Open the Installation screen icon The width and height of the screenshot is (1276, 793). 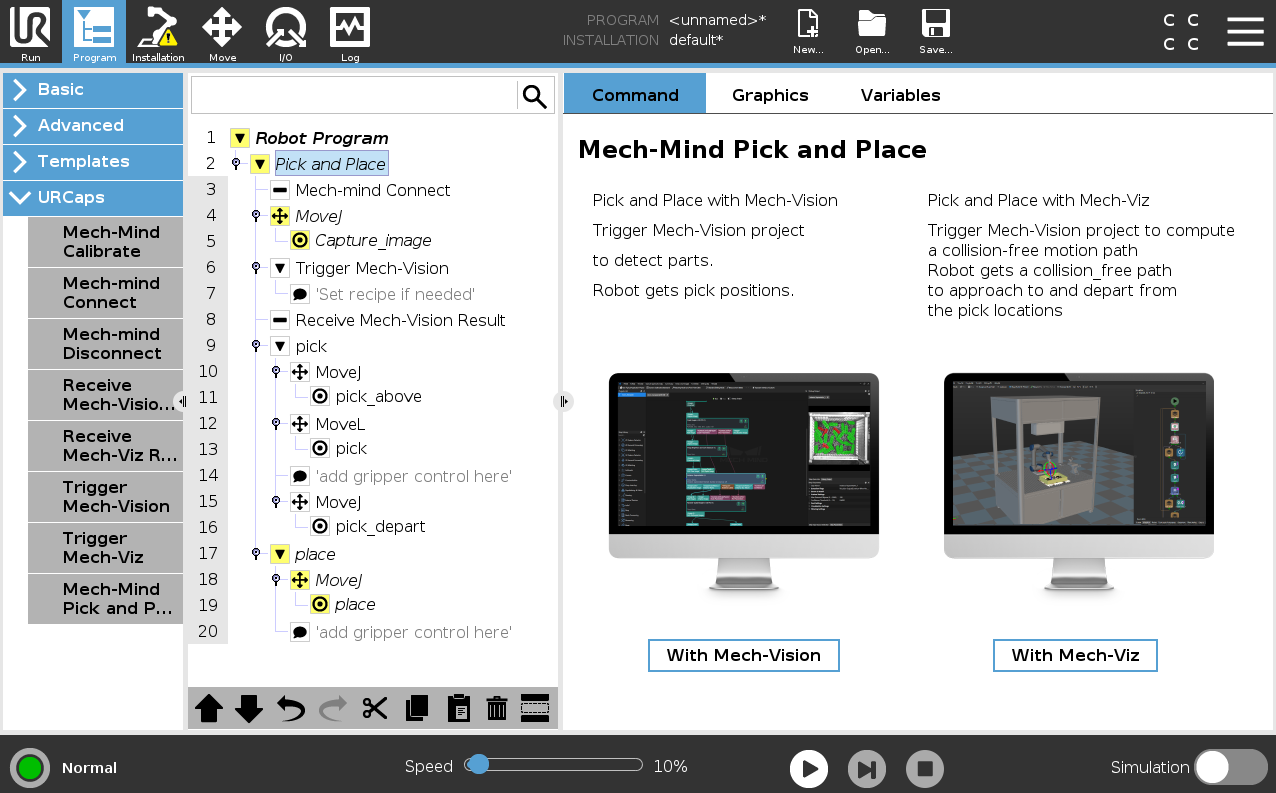pos(158,32)
